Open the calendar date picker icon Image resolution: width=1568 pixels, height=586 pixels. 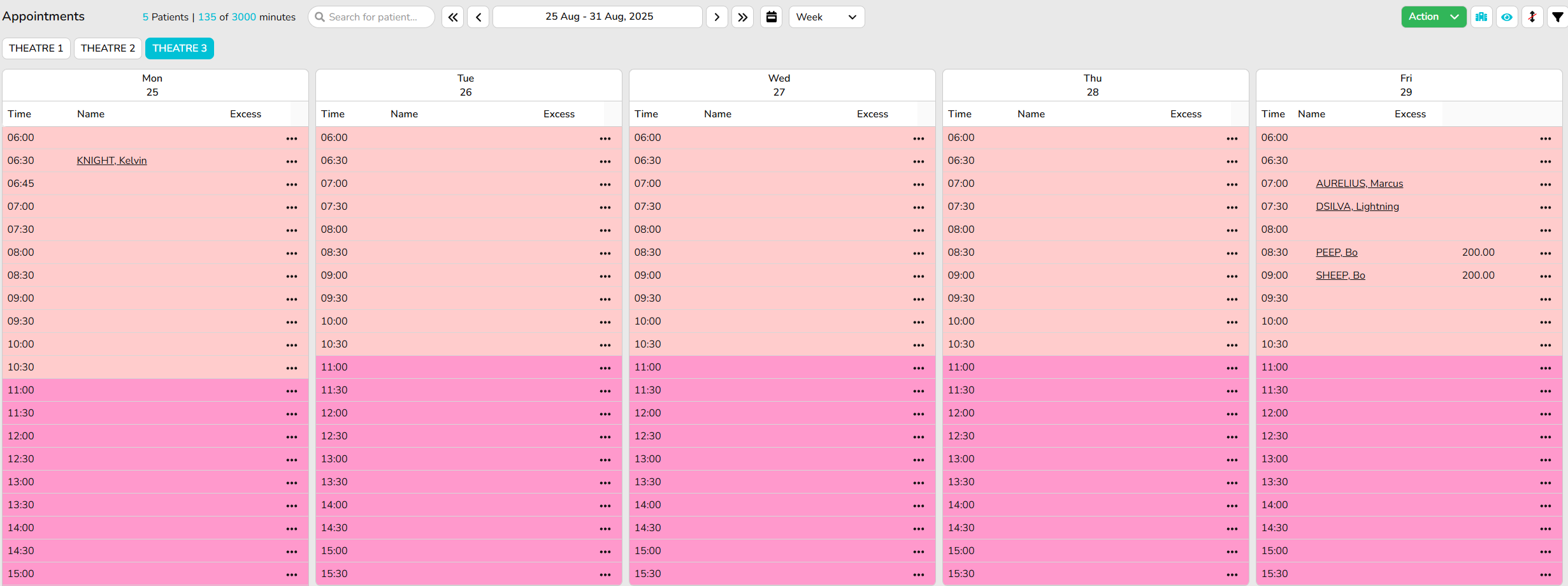point(771,17)
